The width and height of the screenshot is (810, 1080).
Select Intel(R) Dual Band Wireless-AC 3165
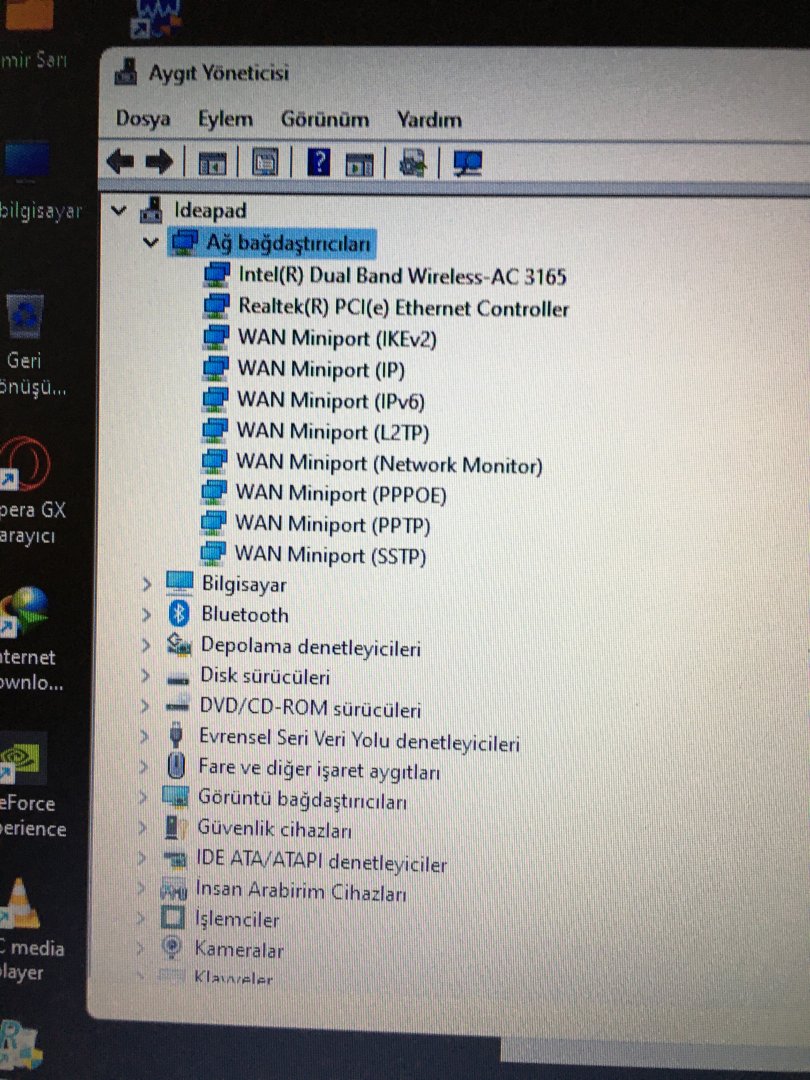tap(402, 276)
